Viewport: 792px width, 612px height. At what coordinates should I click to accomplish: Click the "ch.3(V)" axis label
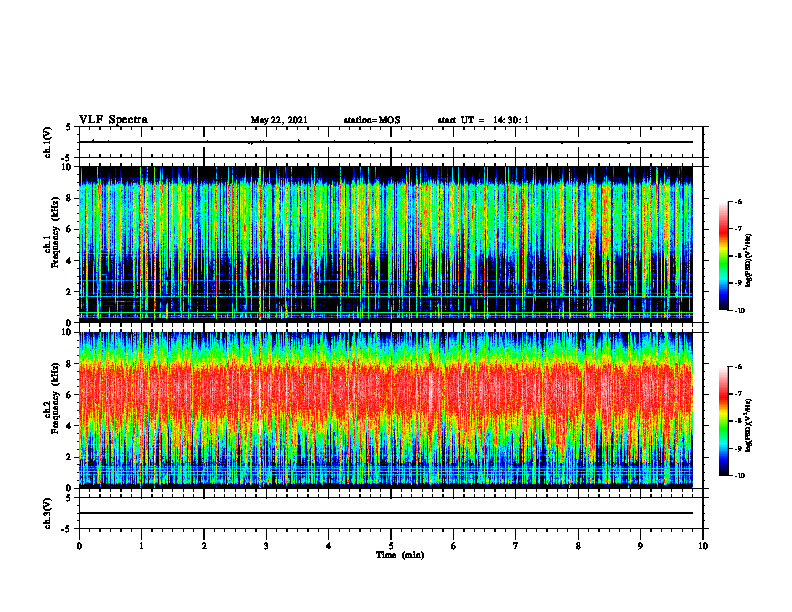click(x=48, y=513)
